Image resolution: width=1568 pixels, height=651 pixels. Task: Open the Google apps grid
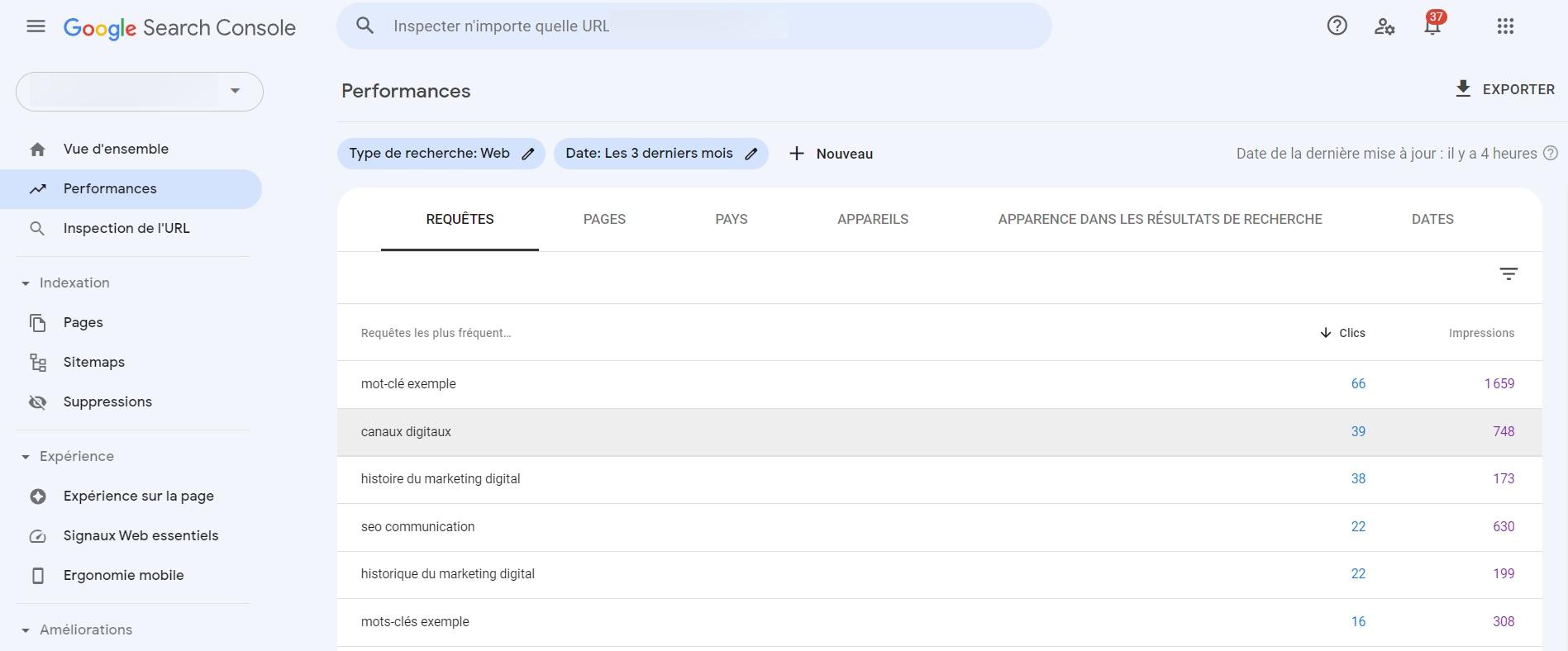[x=1505, y=26]
